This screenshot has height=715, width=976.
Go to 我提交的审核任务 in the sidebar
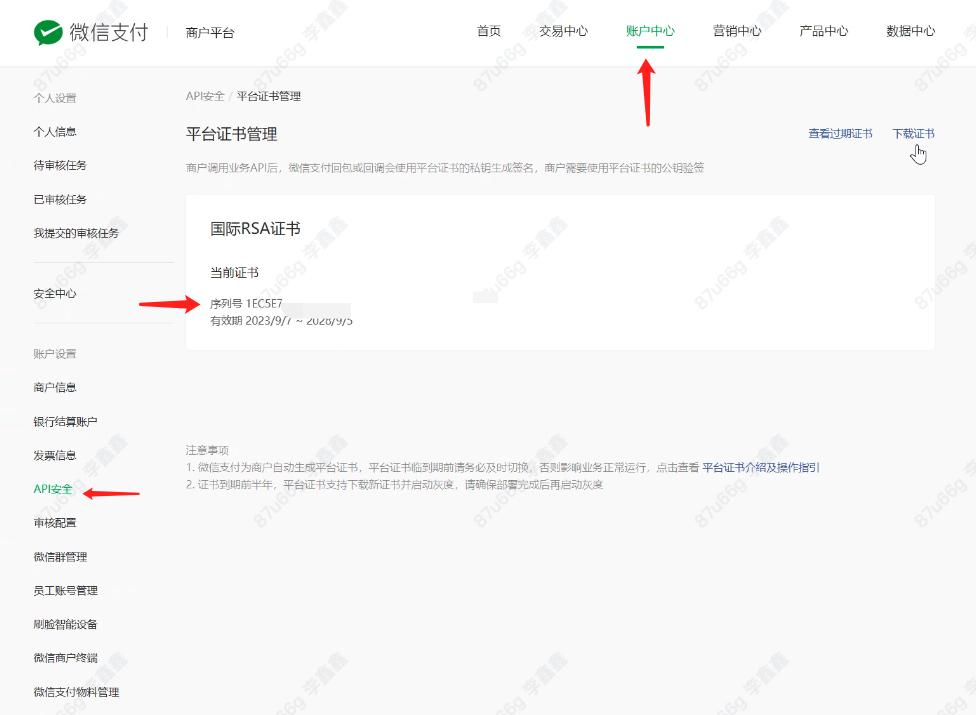[x=76, y=233]
